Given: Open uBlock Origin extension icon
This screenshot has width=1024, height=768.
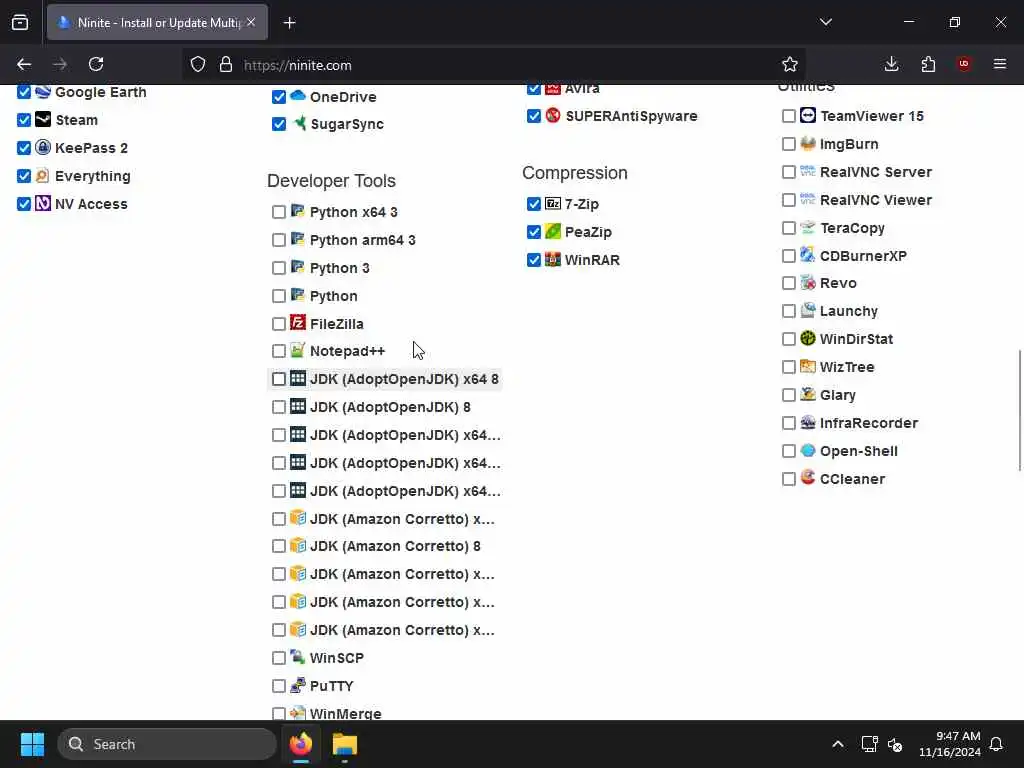Looking at the screenshot, I should (x=964, y=64).
